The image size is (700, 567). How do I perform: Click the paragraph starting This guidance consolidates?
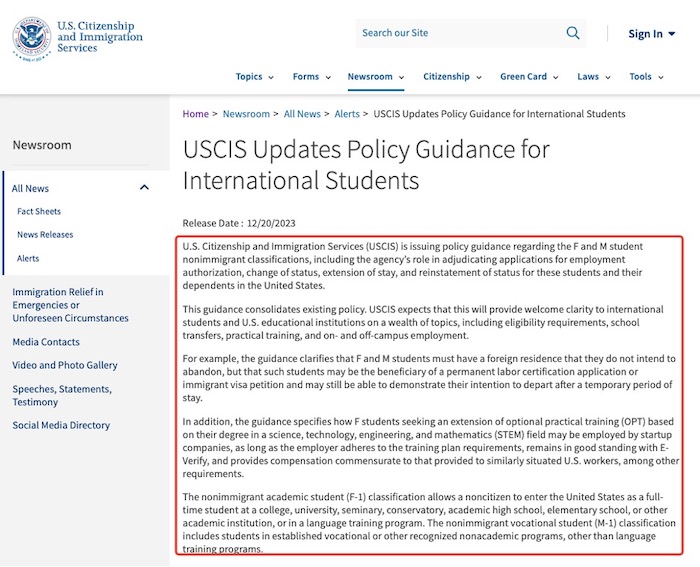coord(423,322)
